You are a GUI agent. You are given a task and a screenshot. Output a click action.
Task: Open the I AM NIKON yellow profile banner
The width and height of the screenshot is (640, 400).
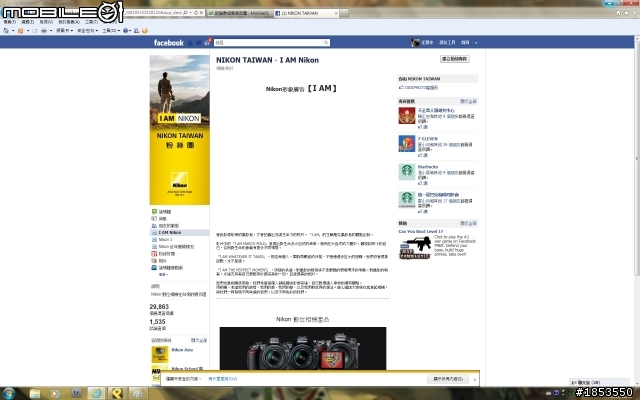point(180,130)
